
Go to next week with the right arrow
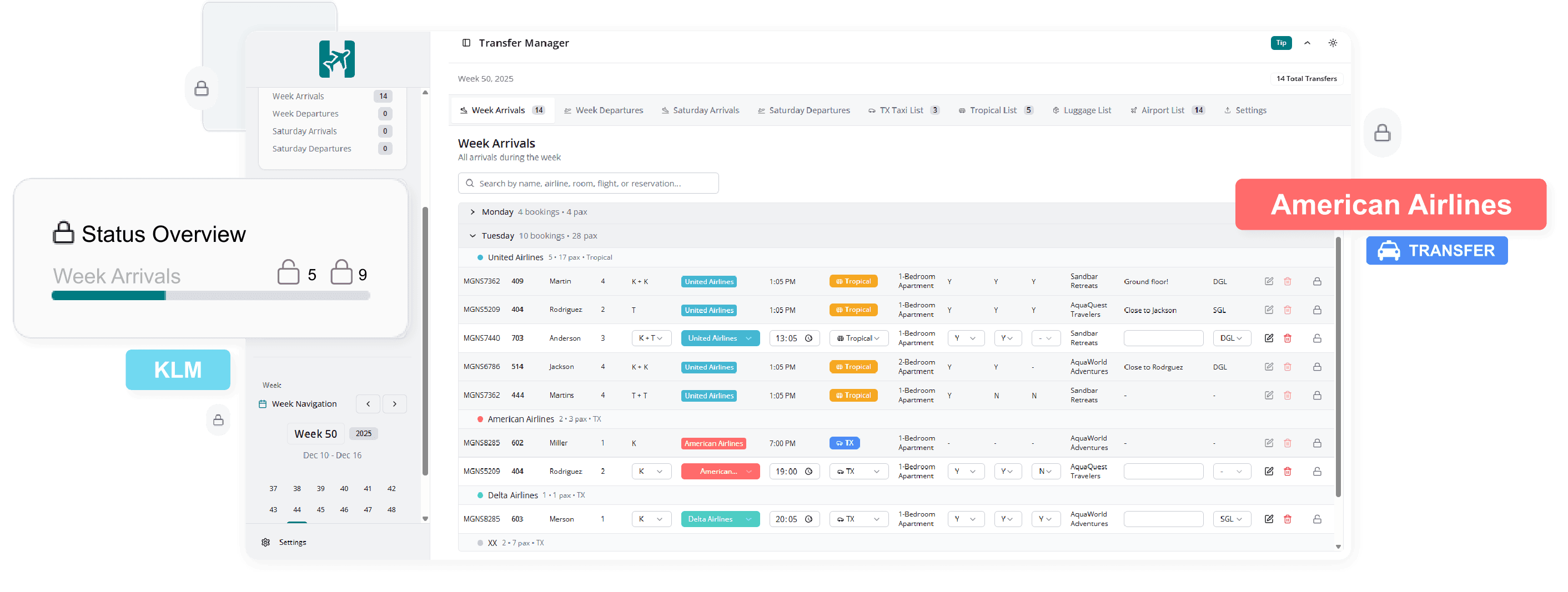394,403
